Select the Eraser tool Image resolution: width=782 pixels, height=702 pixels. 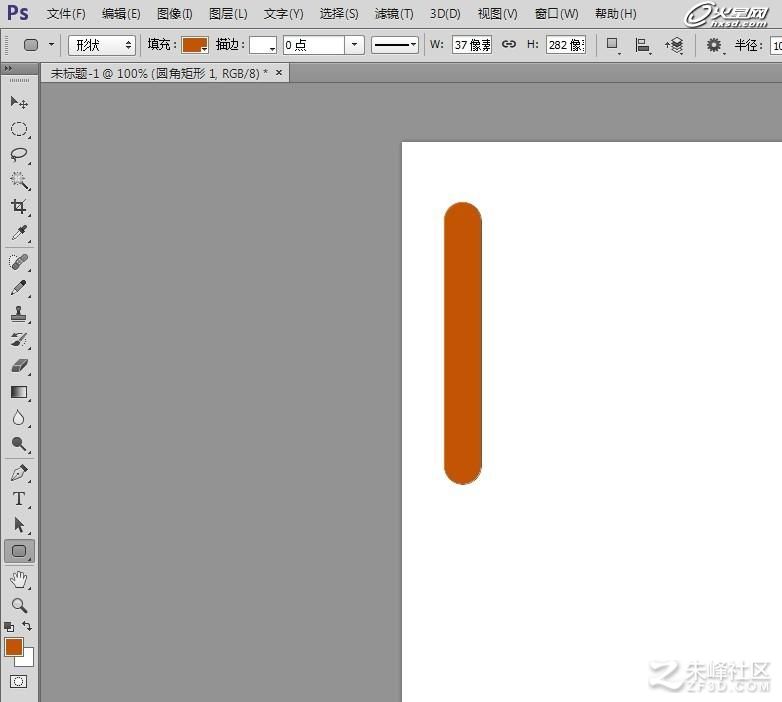click(x=19, y=366)
